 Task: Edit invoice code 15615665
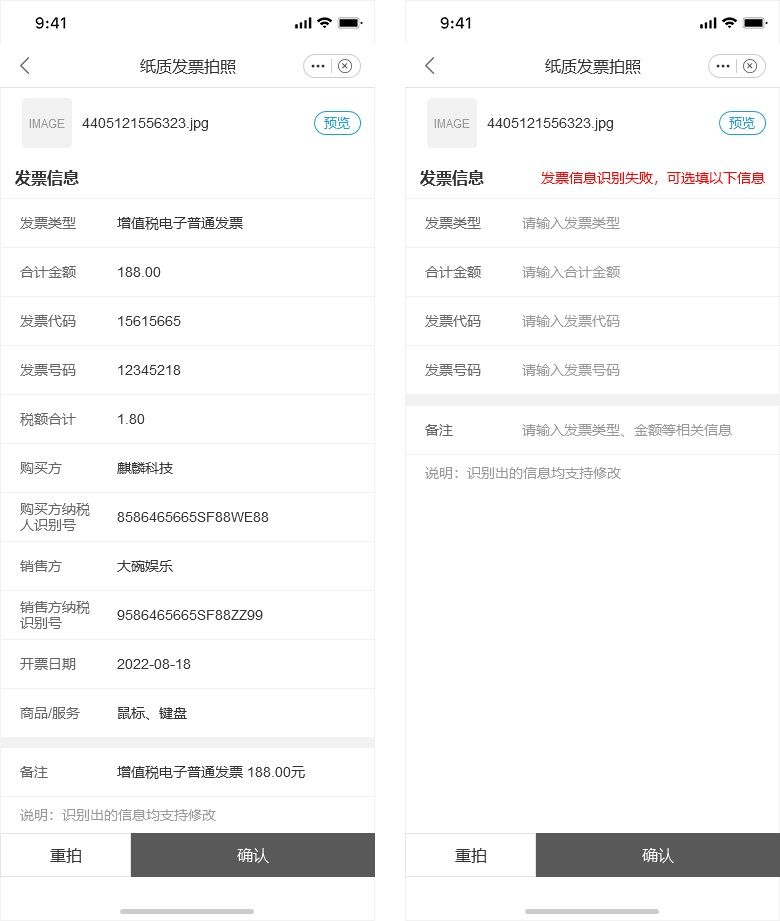pos(149,321)
